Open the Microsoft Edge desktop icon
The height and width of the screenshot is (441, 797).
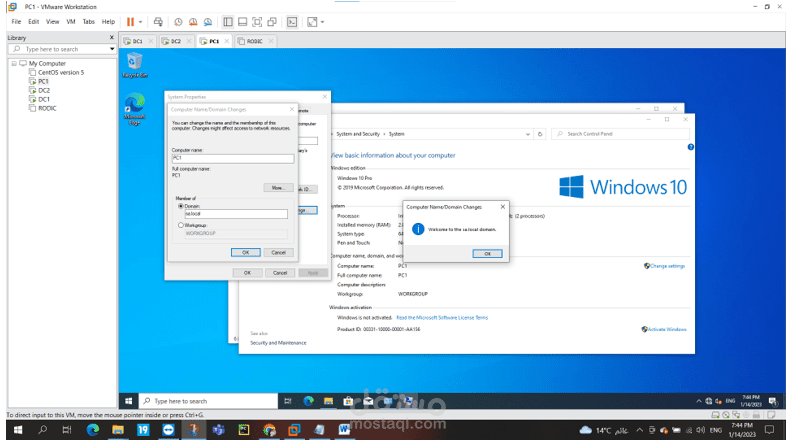click(x=134, y=109)
